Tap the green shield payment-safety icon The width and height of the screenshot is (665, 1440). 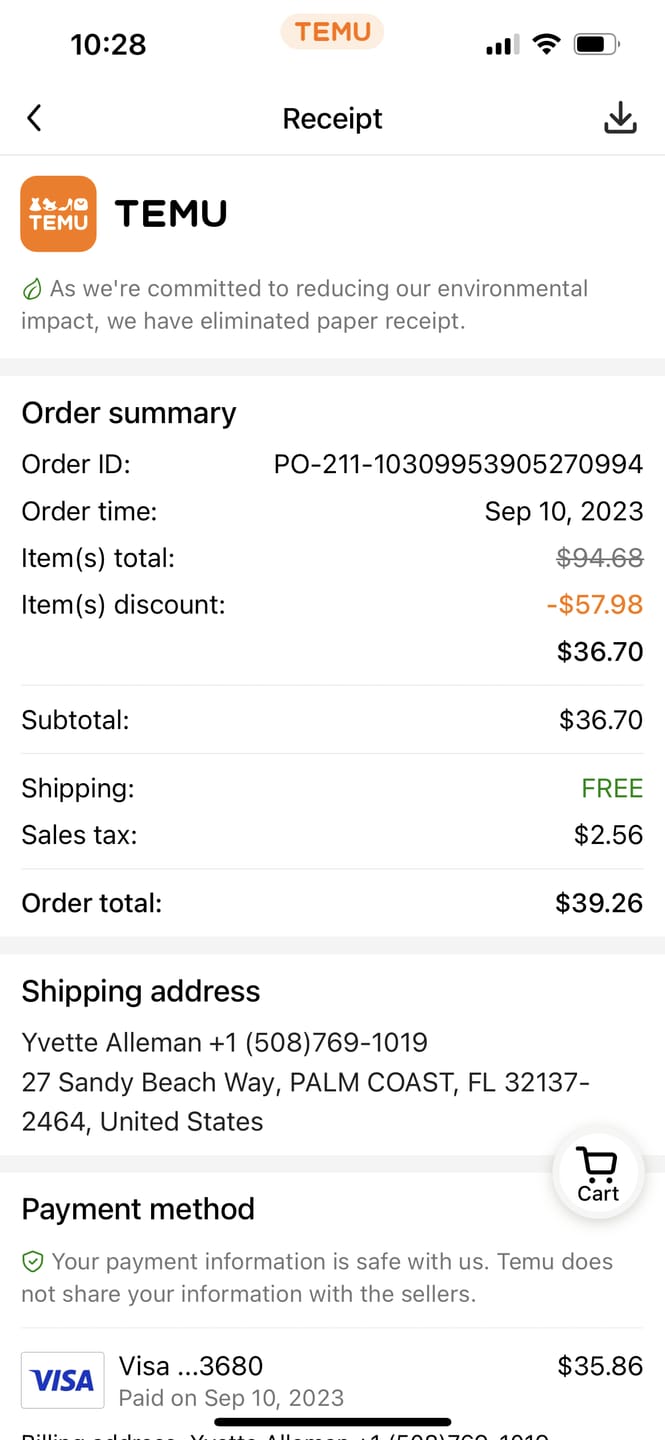(33, 1263)
